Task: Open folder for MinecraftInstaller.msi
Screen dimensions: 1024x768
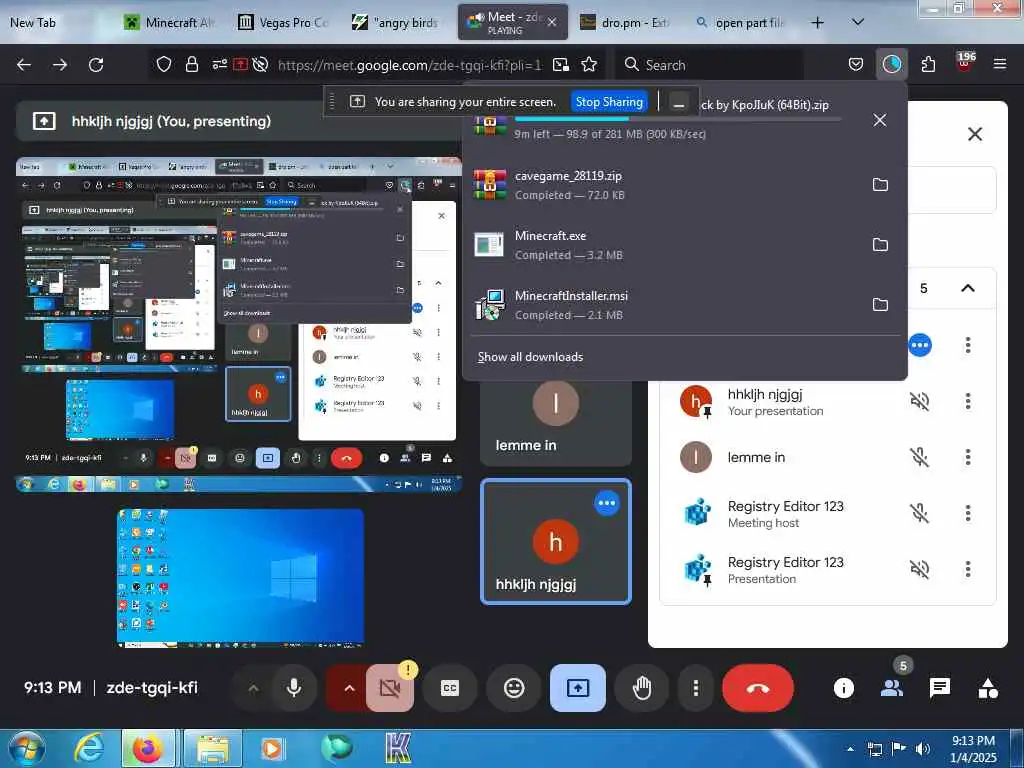Action: click(x=880, y=304)
